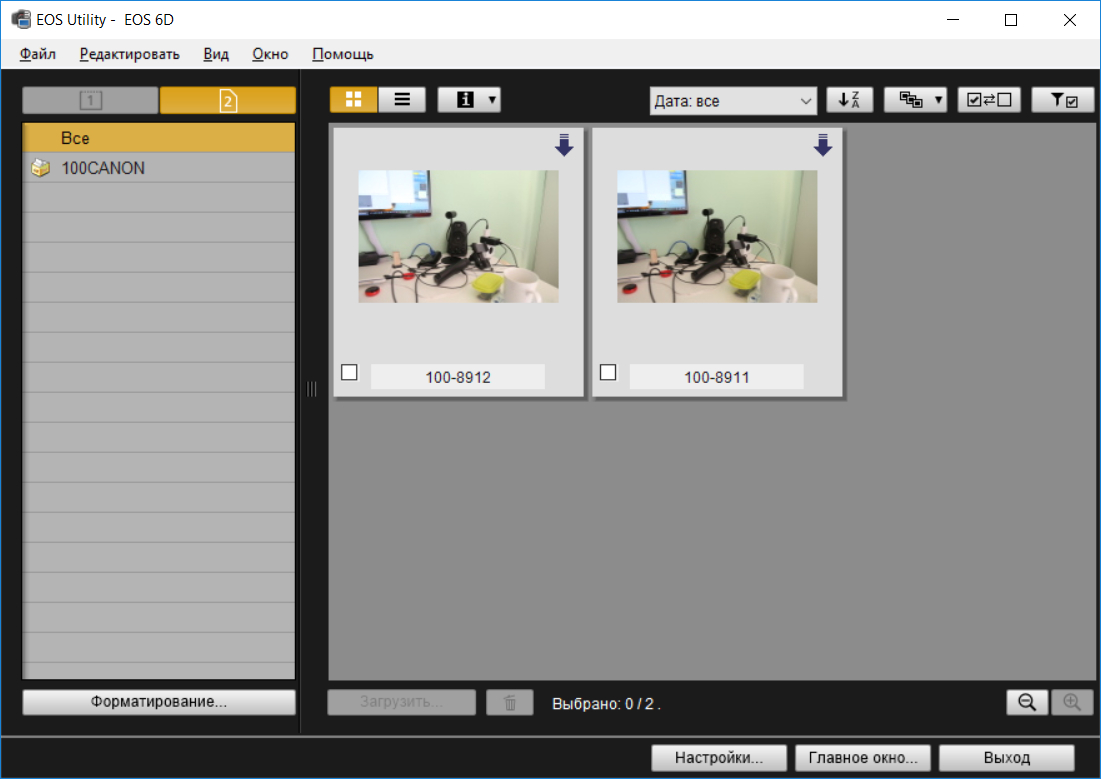Switch to list view mode

402,100
